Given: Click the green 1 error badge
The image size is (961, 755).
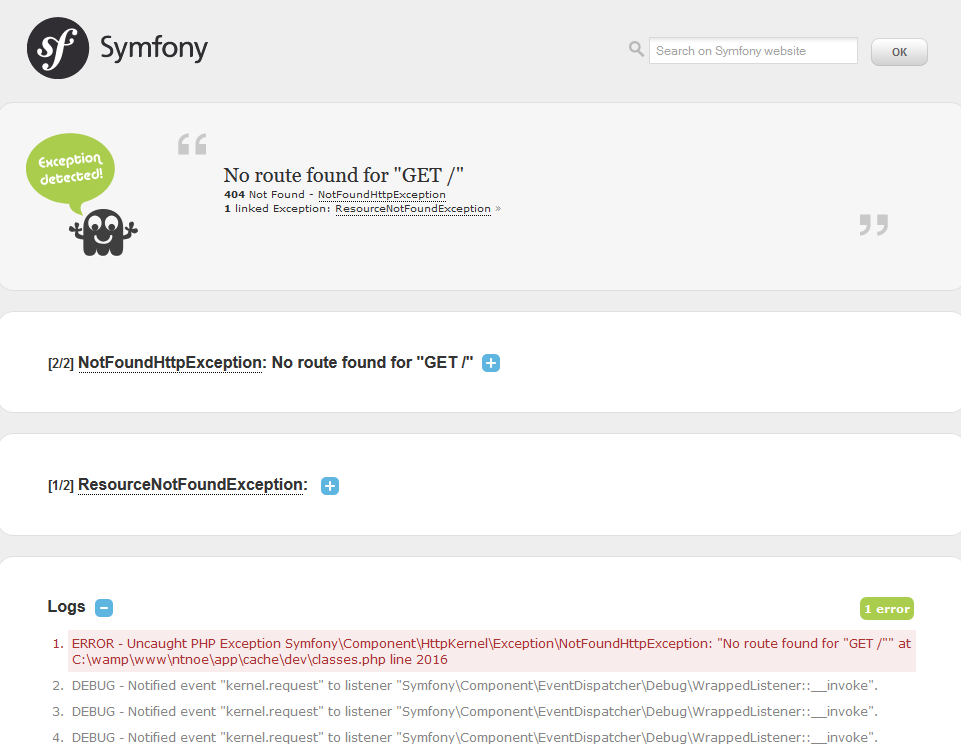Looking at the screenshot, I should (886, 609).
